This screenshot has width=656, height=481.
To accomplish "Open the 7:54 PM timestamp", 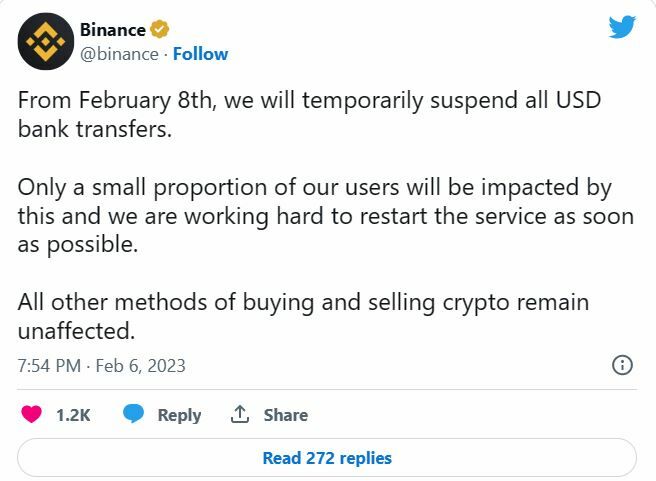I will (49, 366).
